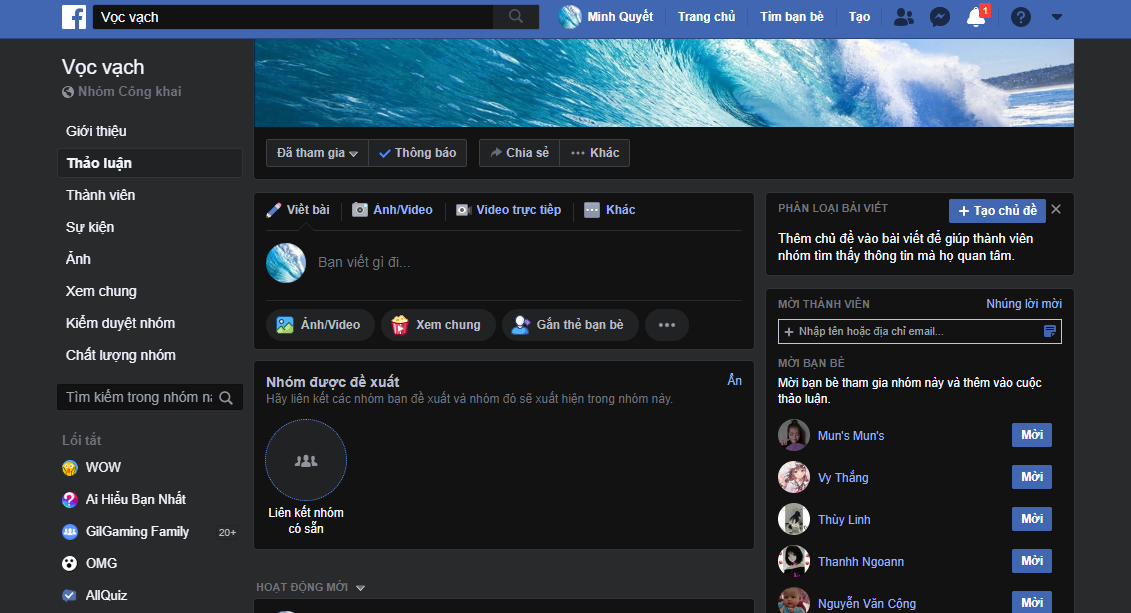Open the Facebook home logo
The width and height of the screenshot is (1131, 613).
click(74, 17)
